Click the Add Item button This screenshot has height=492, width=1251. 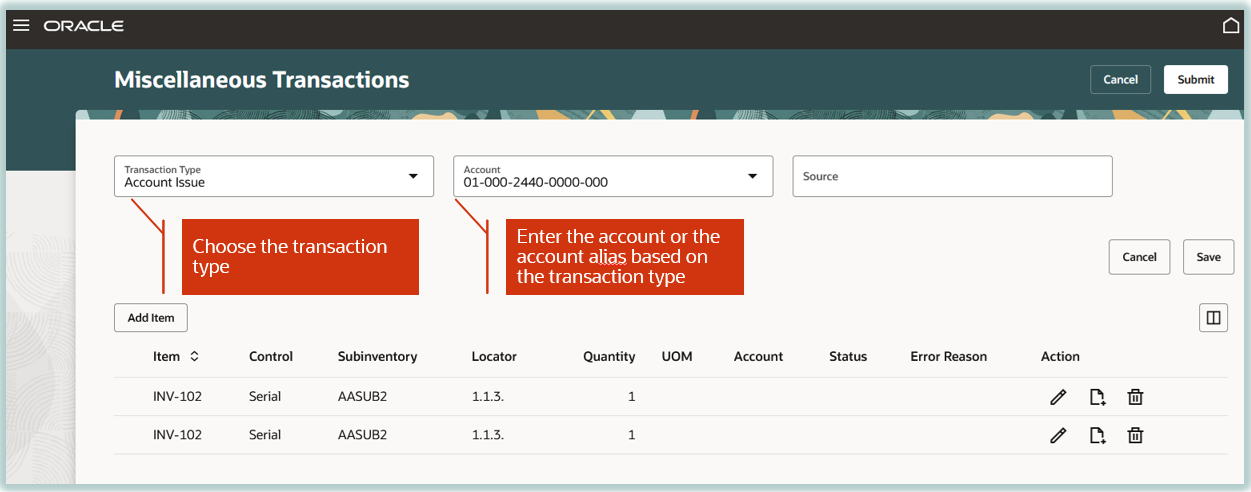pos(151,318)
